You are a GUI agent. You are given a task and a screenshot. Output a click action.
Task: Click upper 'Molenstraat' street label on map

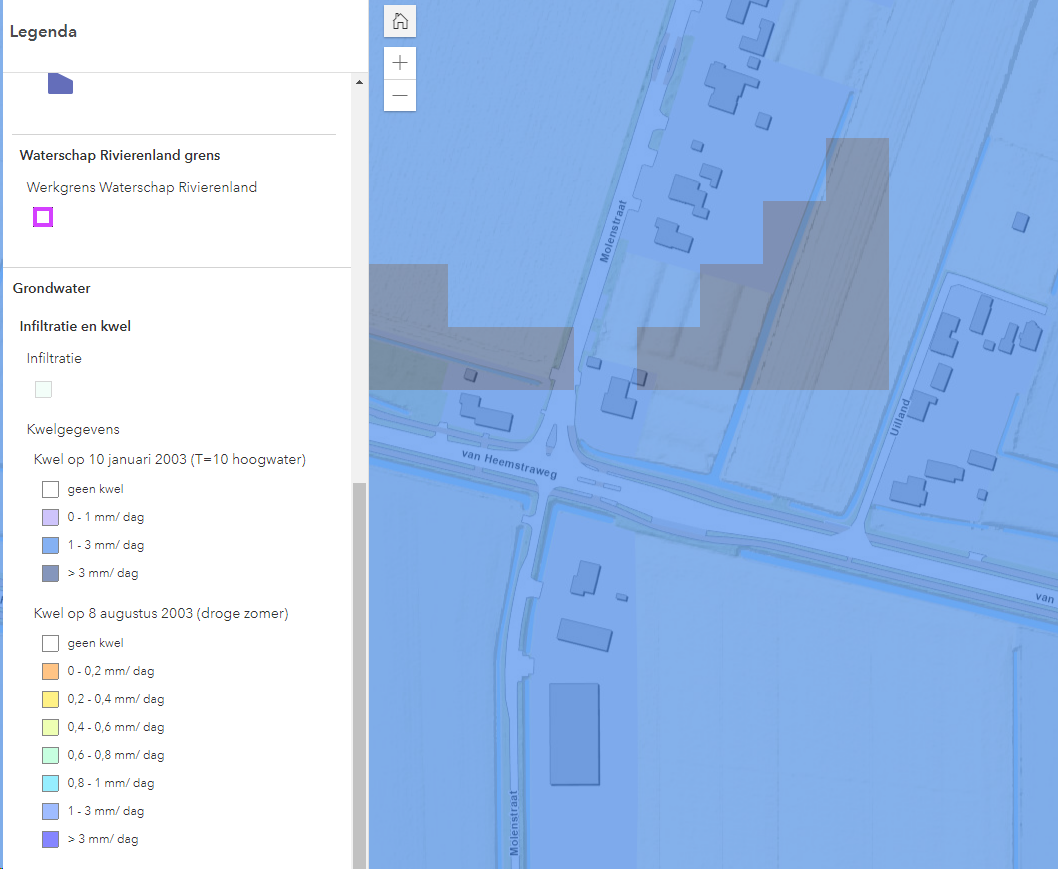pos(613,231)
